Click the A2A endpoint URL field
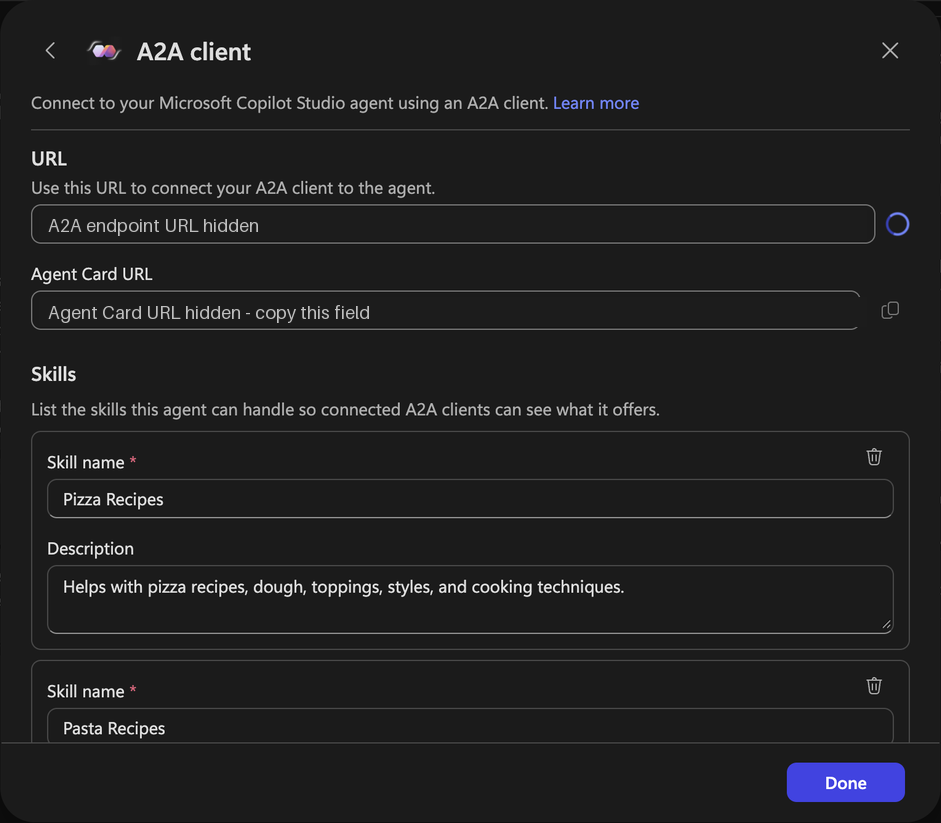Viewport: 941px width, 823px height. point(453,225)
